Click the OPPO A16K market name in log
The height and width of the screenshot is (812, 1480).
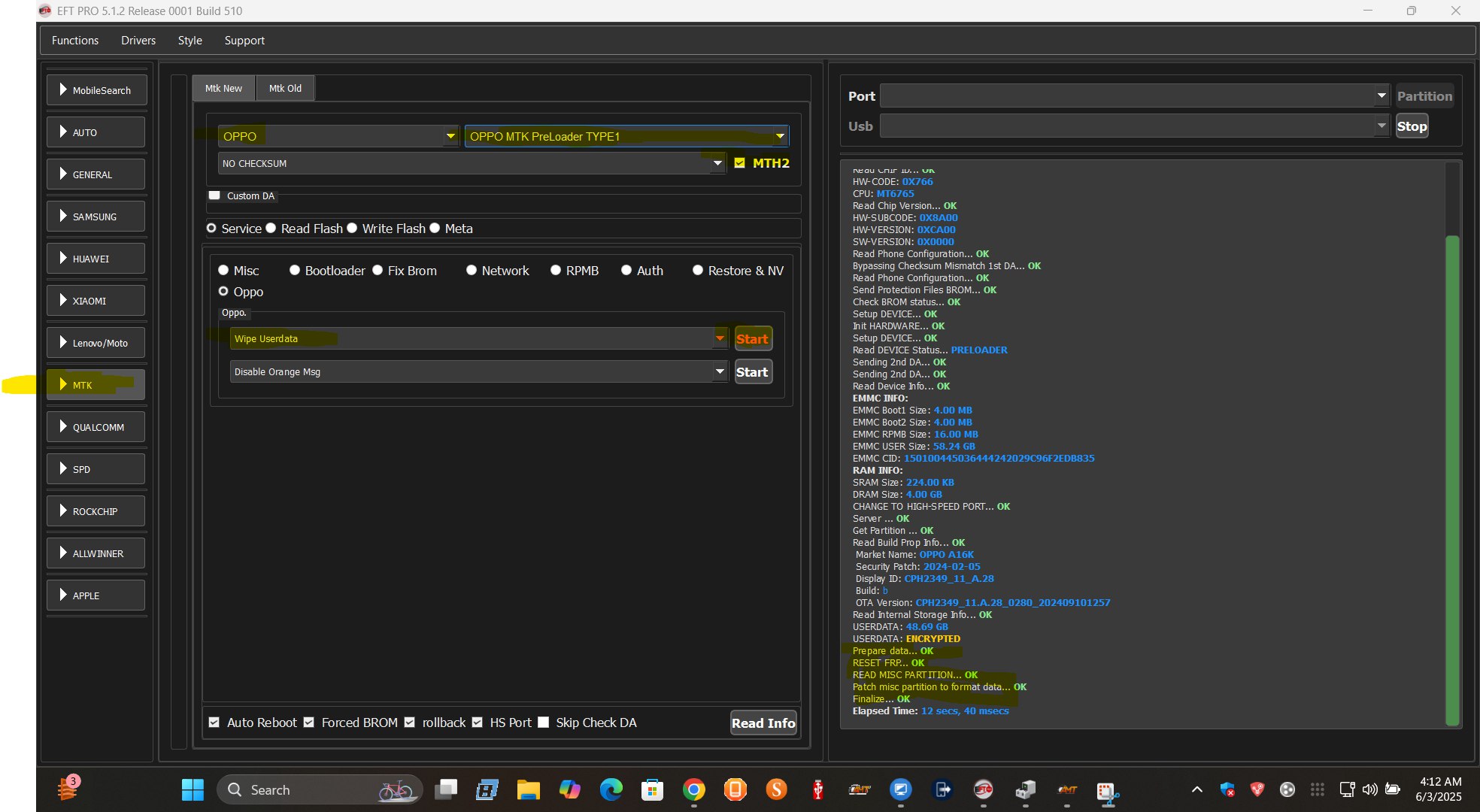click(x=946, y=555)
